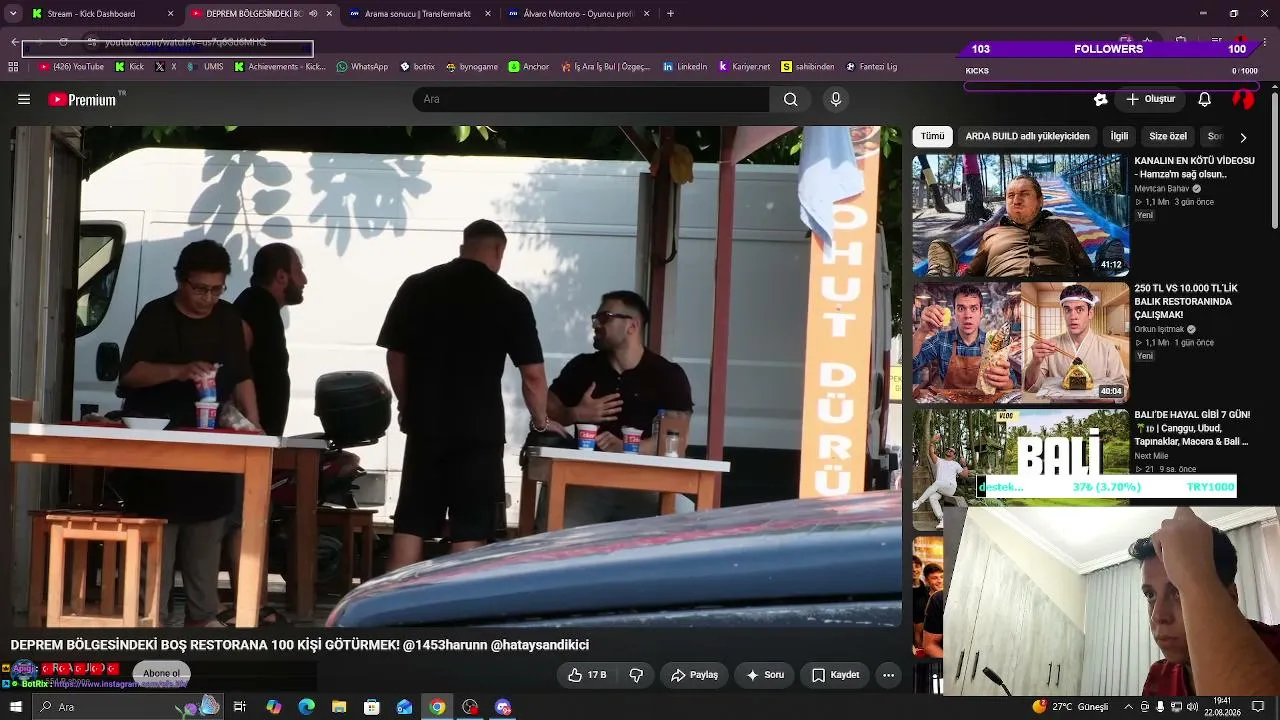Open the weather widget showing 27°C Güneşli

tap(1070, 707)
